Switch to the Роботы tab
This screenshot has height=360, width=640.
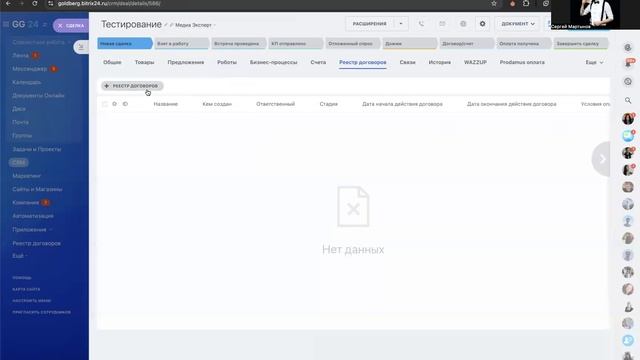click(227, 62)
